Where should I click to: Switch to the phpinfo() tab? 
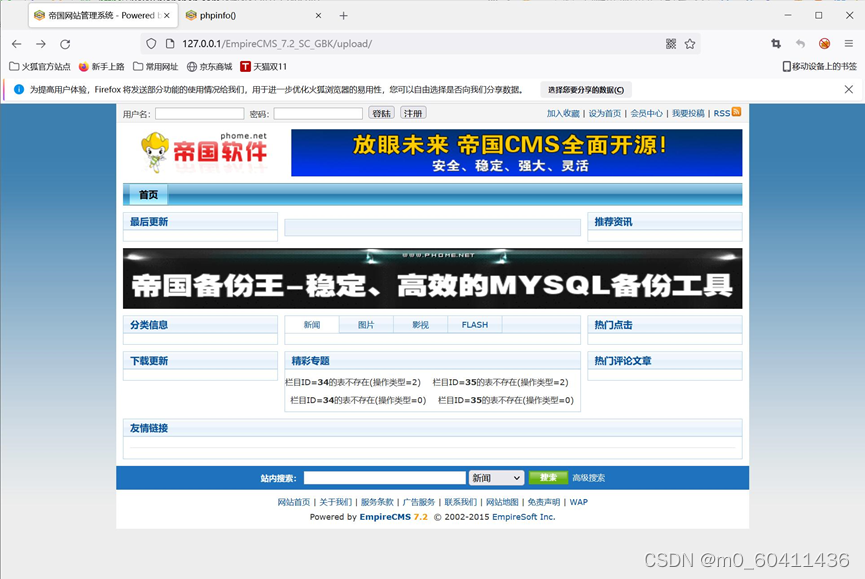254,16
